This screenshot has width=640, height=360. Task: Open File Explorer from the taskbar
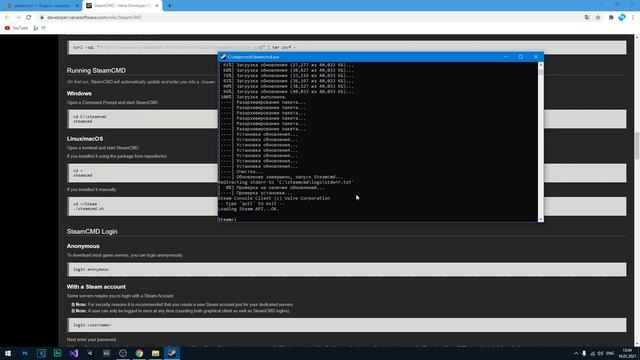tap(156, 353)
